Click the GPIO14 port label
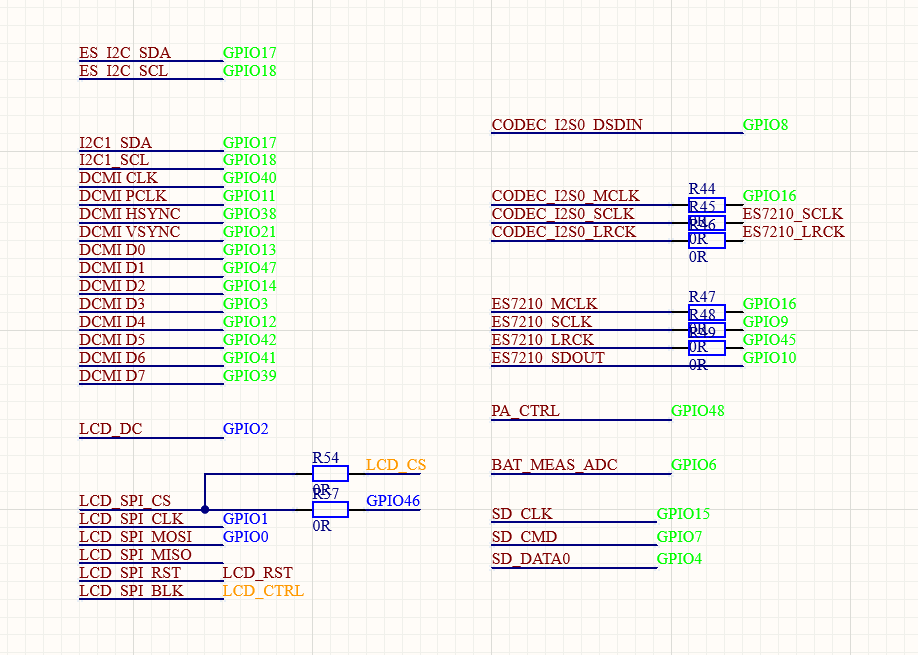918x655 pixels. [249, 286]
